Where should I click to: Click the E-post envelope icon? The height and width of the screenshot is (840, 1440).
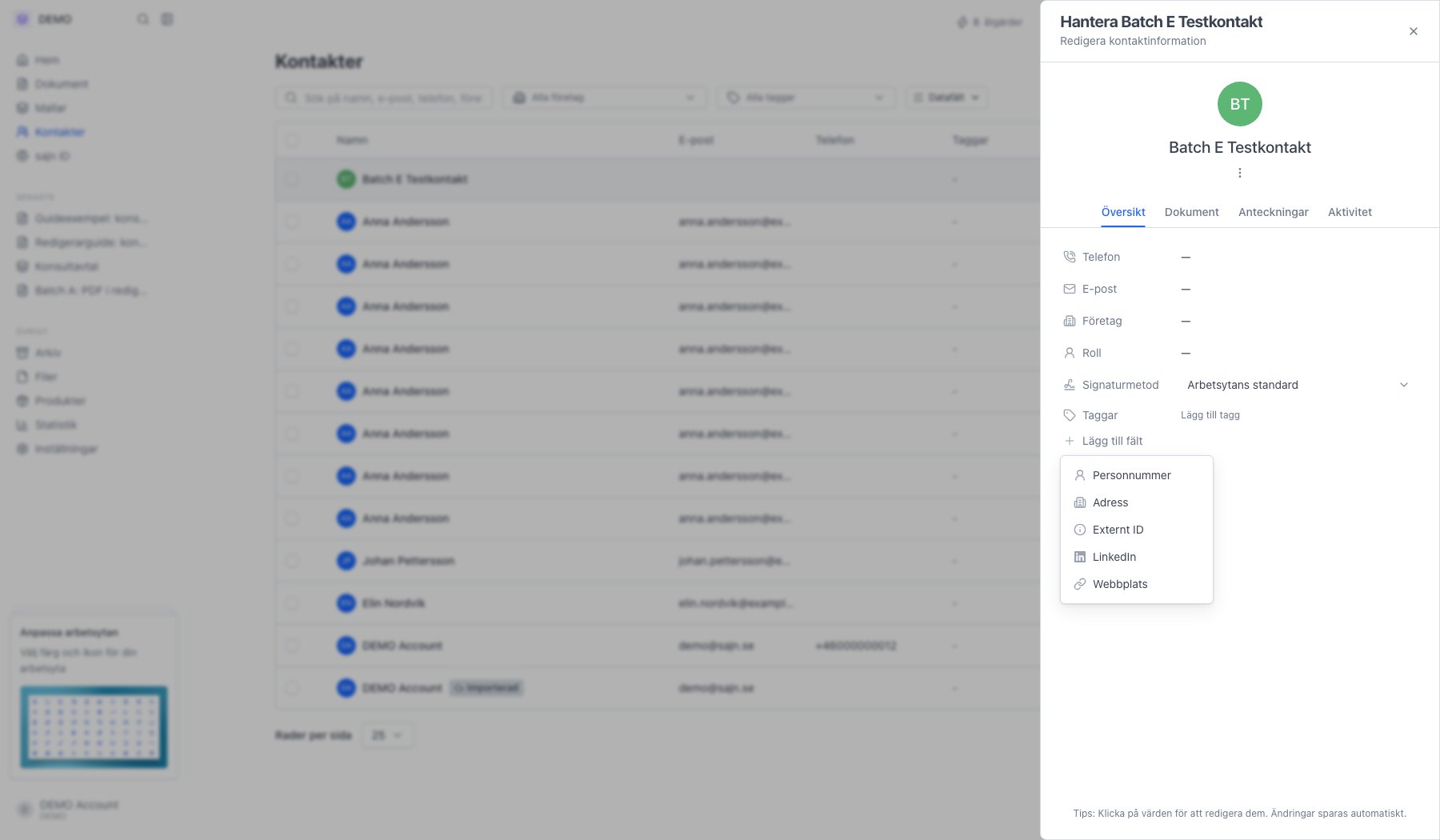[x=1069, y=289]
